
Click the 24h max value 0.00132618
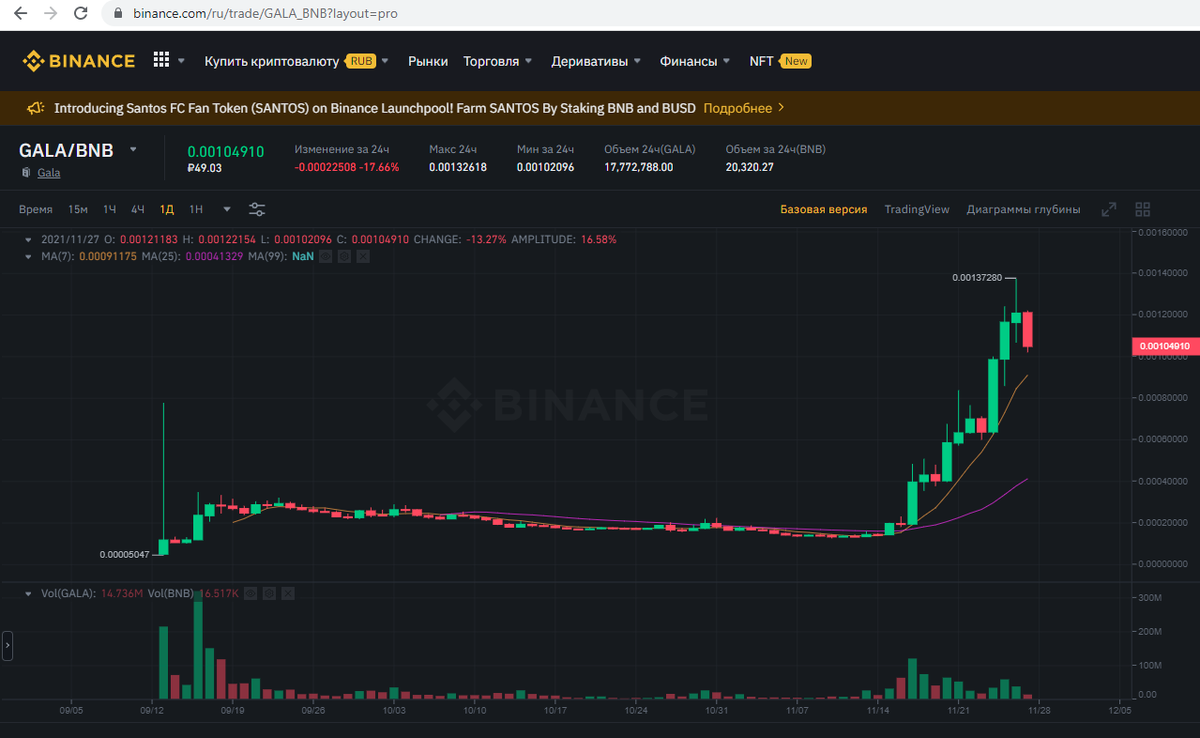pyautogui.click(x=458, y=167)
